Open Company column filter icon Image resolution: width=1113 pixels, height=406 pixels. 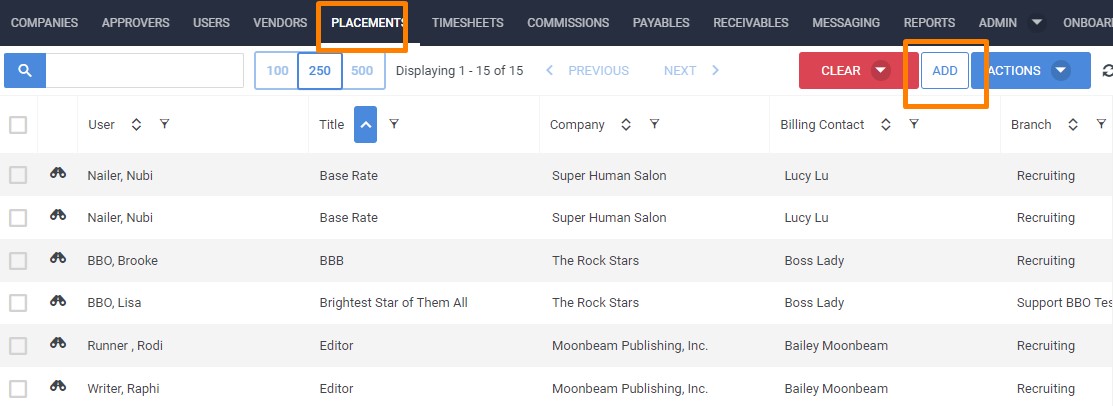pos(654,125)
